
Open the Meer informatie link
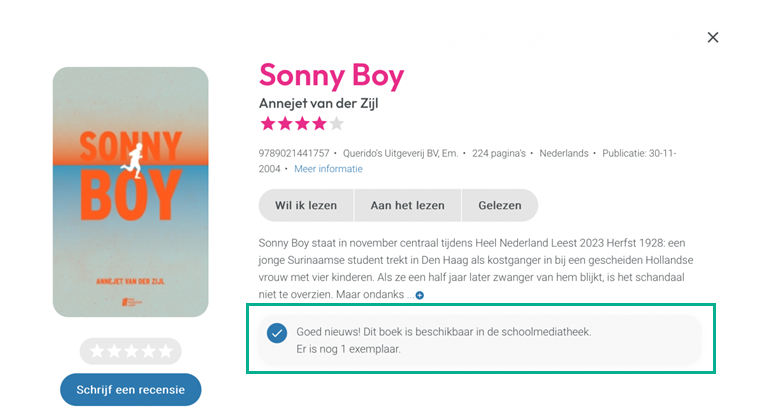[x=328, y=169]
